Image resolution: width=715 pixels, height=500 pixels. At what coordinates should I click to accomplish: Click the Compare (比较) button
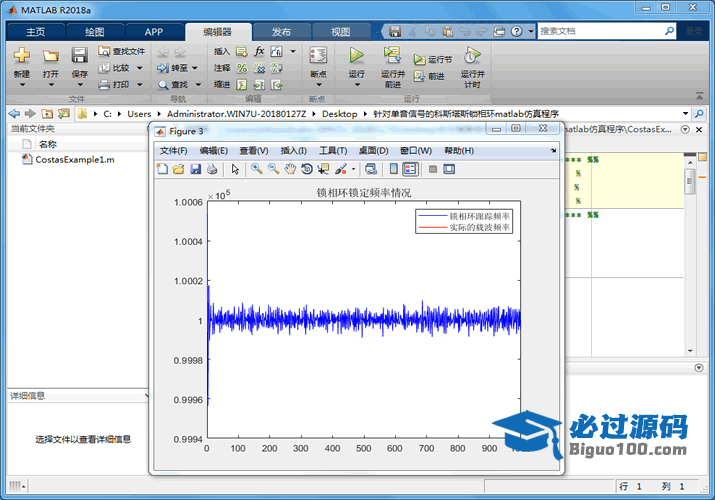pos(116,68)
